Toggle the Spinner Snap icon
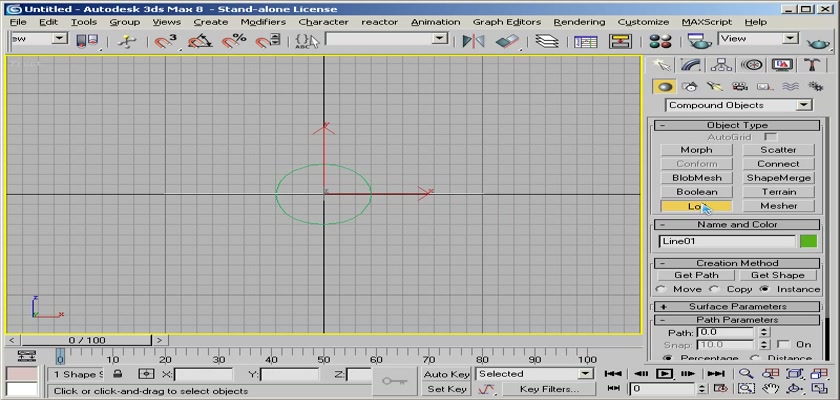840x400 pixels. coord(267,41)
